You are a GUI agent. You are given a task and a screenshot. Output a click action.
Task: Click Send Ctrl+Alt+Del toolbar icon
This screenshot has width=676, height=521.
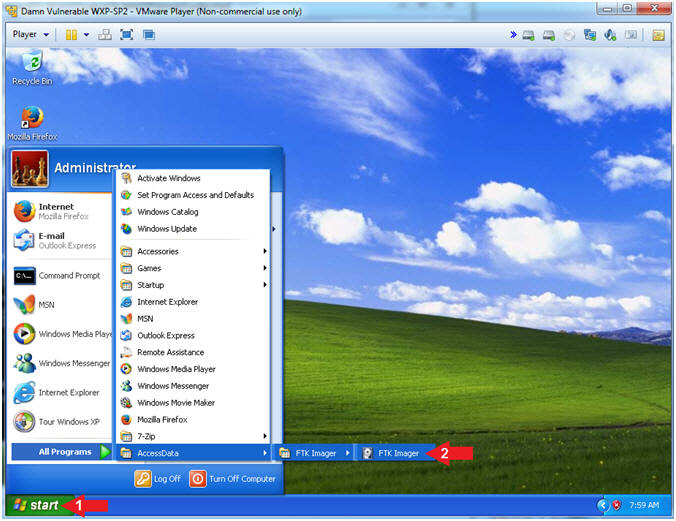pyautogui.click(x=105, y=35)
